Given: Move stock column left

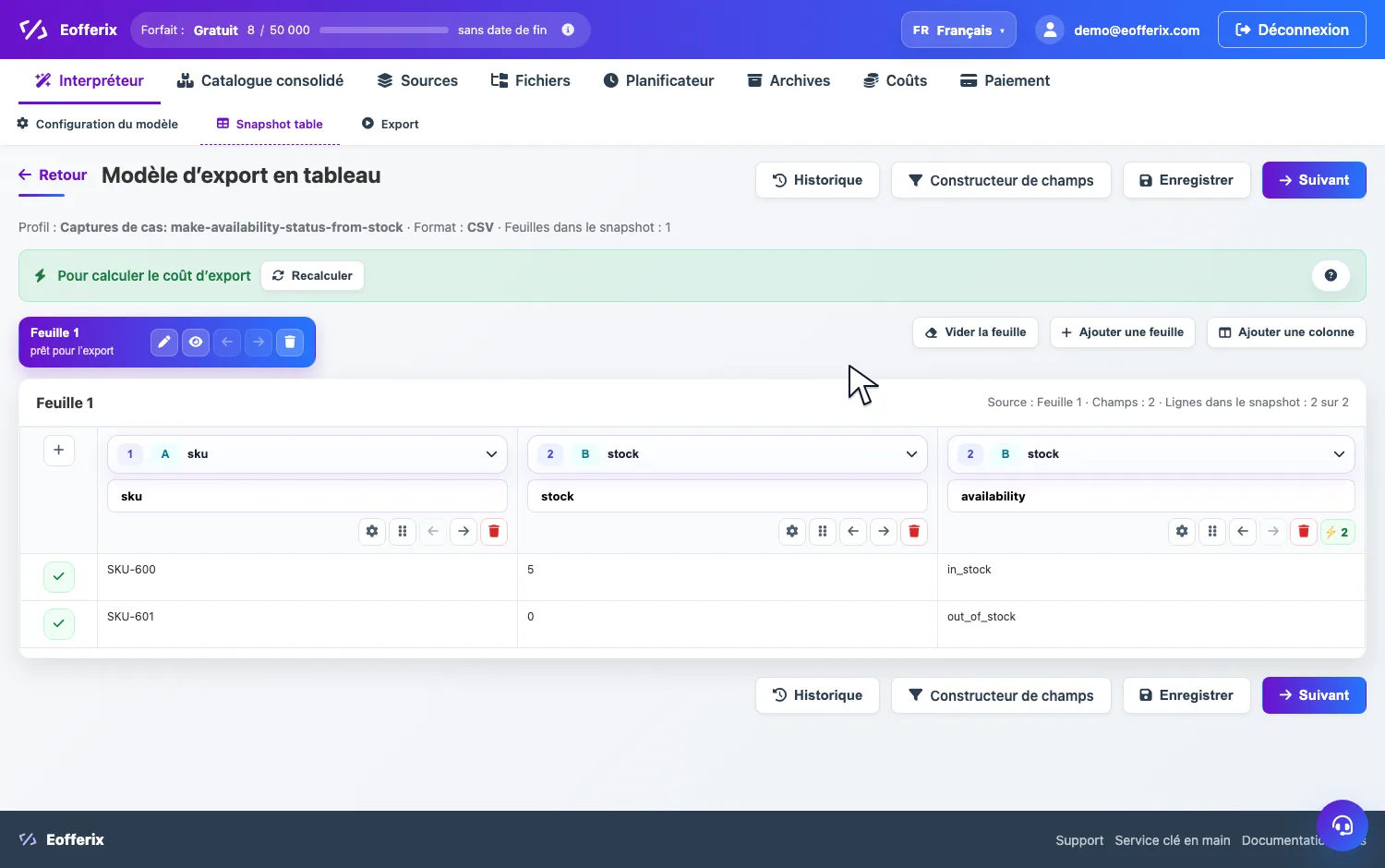Looking at the screenshot, I should (853, 531).
